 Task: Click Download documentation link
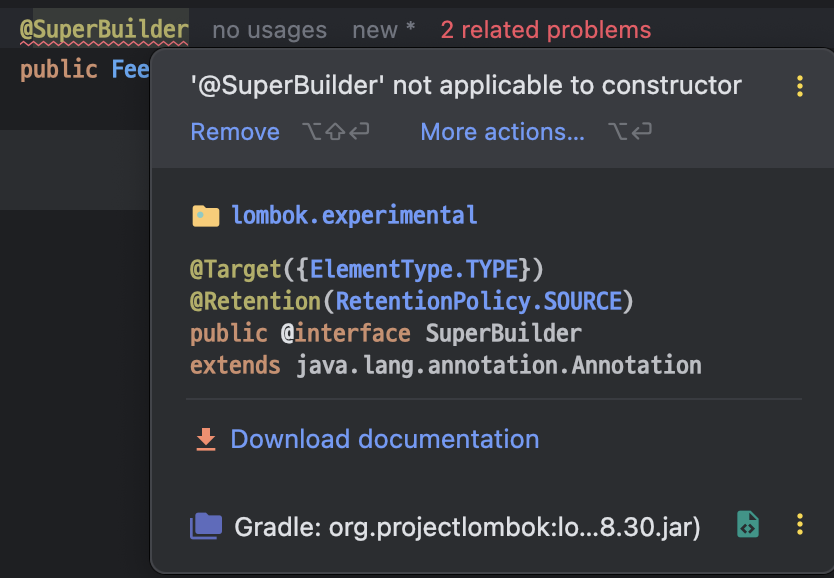tap(385, 440)
